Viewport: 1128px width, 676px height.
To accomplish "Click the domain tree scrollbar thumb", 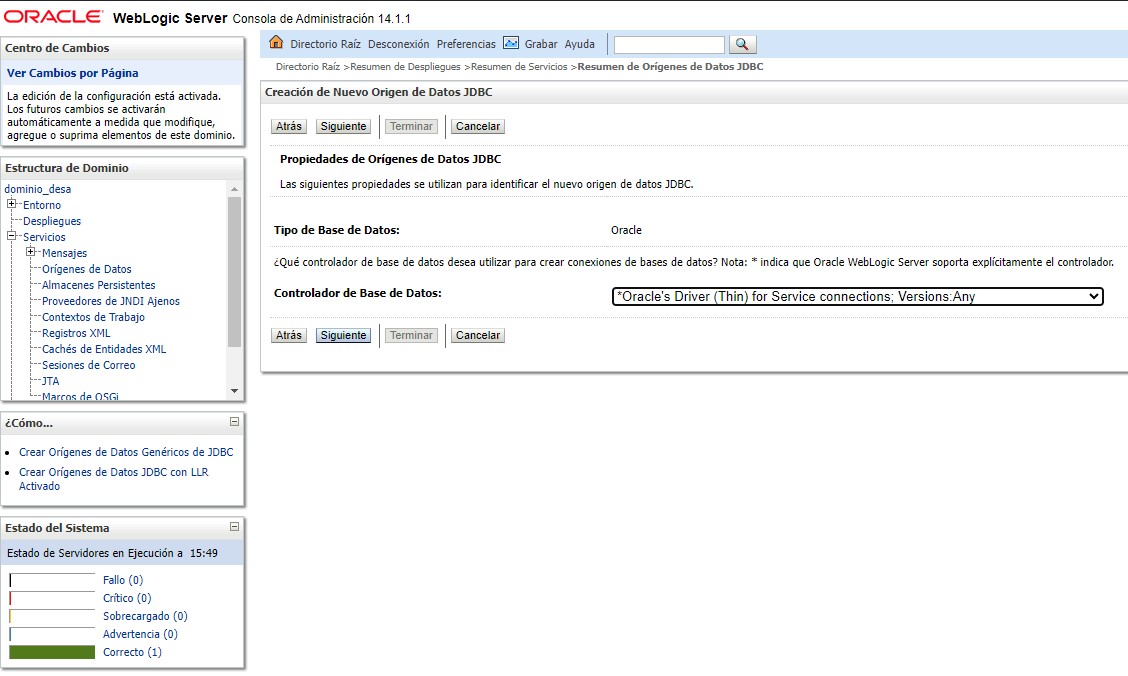I will point(234,272).
